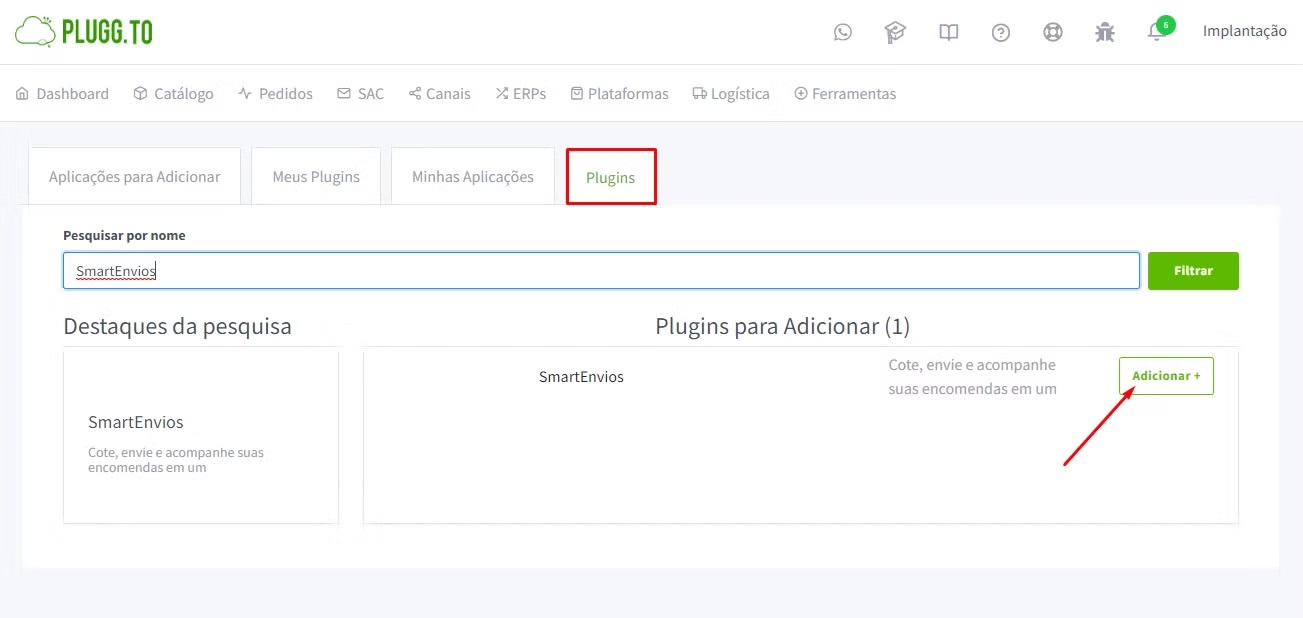Click the Ferramentas plus-circle icon

[x=801, y=93]
